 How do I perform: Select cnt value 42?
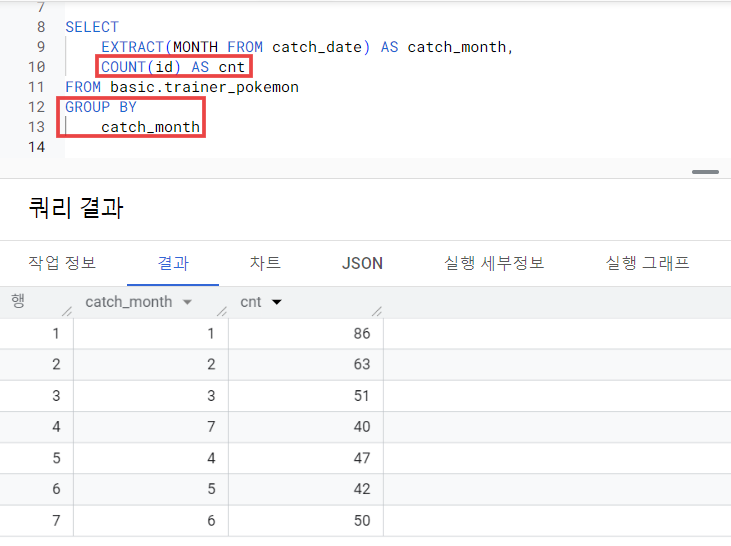click(x=362, y=489)
